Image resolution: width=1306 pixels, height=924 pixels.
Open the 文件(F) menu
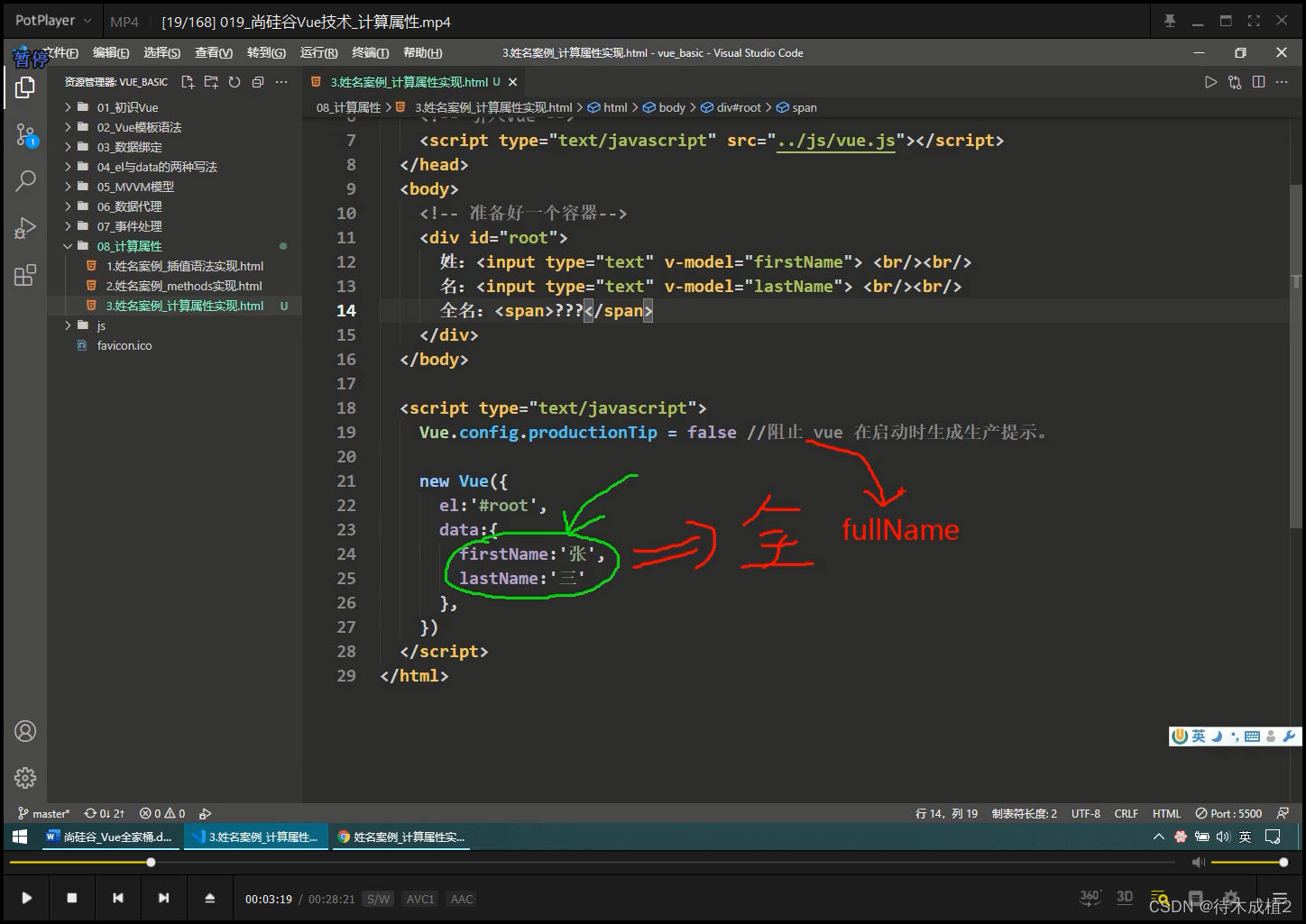[60, 53]
